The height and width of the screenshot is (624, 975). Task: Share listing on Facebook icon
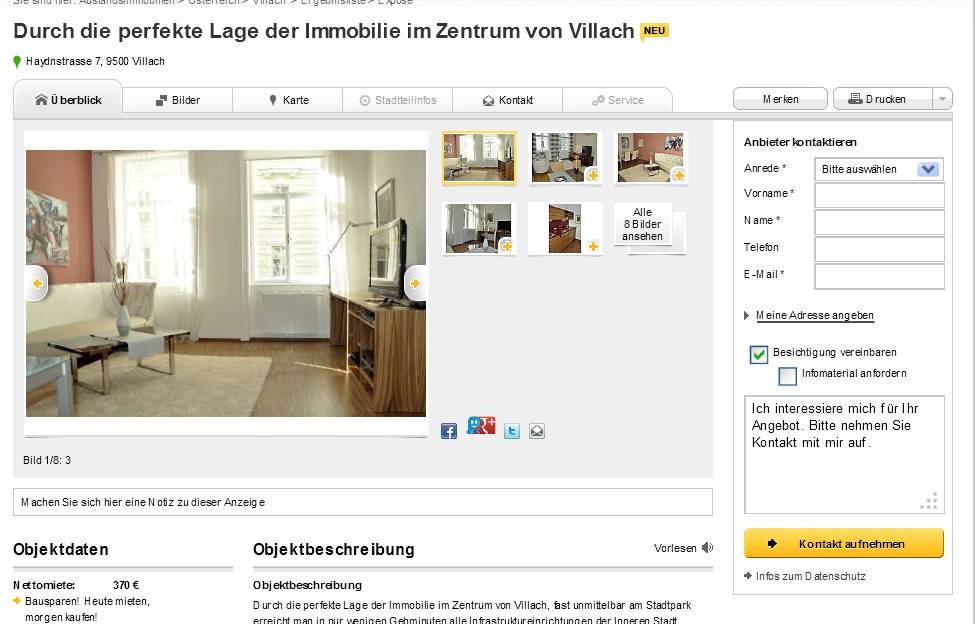coord(449,431)
